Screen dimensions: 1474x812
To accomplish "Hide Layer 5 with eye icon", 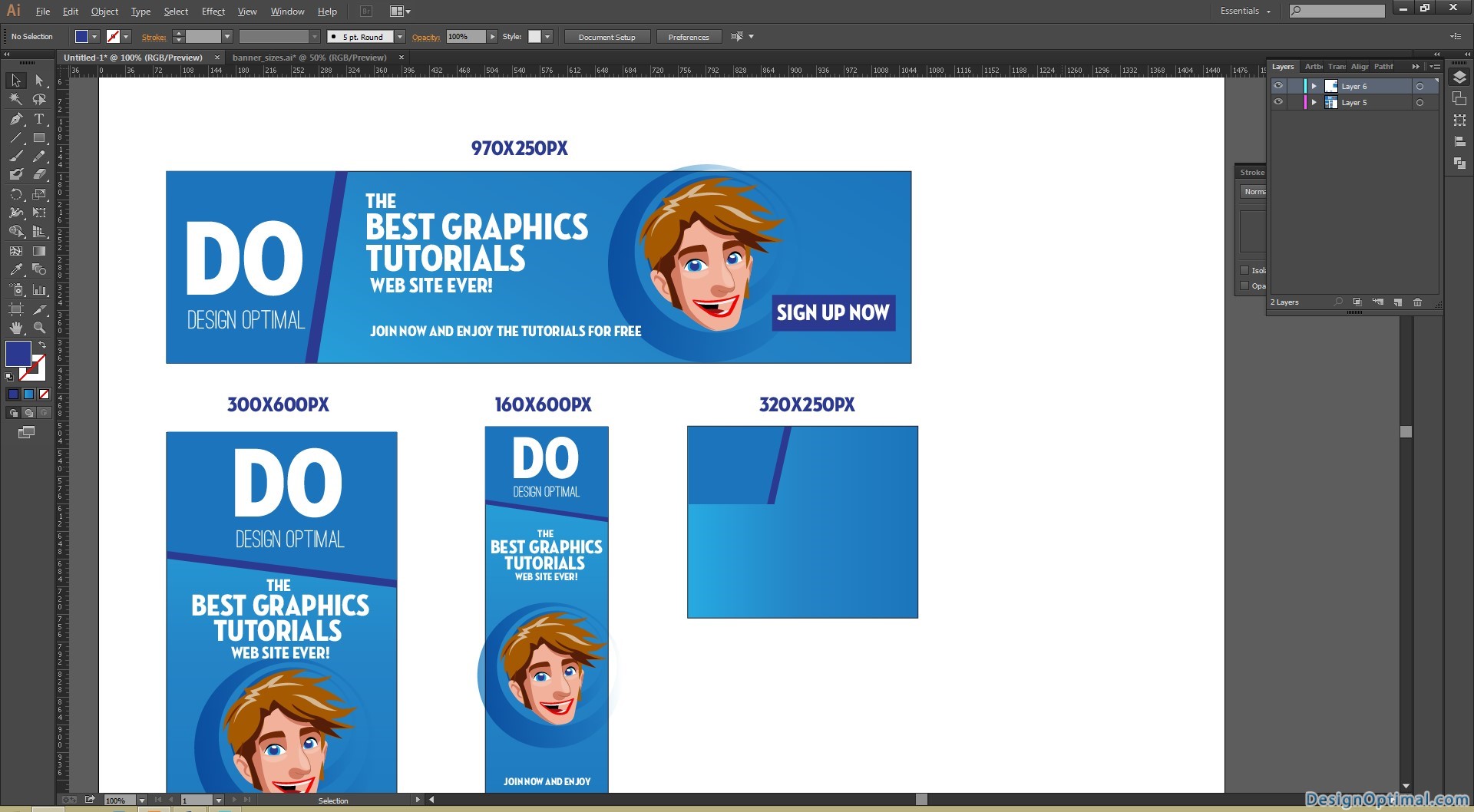I will (x=1278, y=102).
